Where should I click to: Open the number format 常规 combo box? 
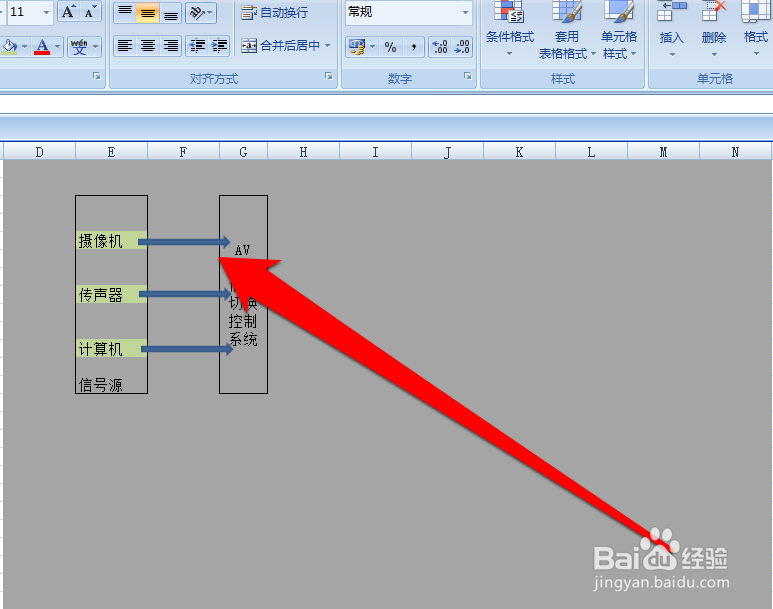pos(409,12)
